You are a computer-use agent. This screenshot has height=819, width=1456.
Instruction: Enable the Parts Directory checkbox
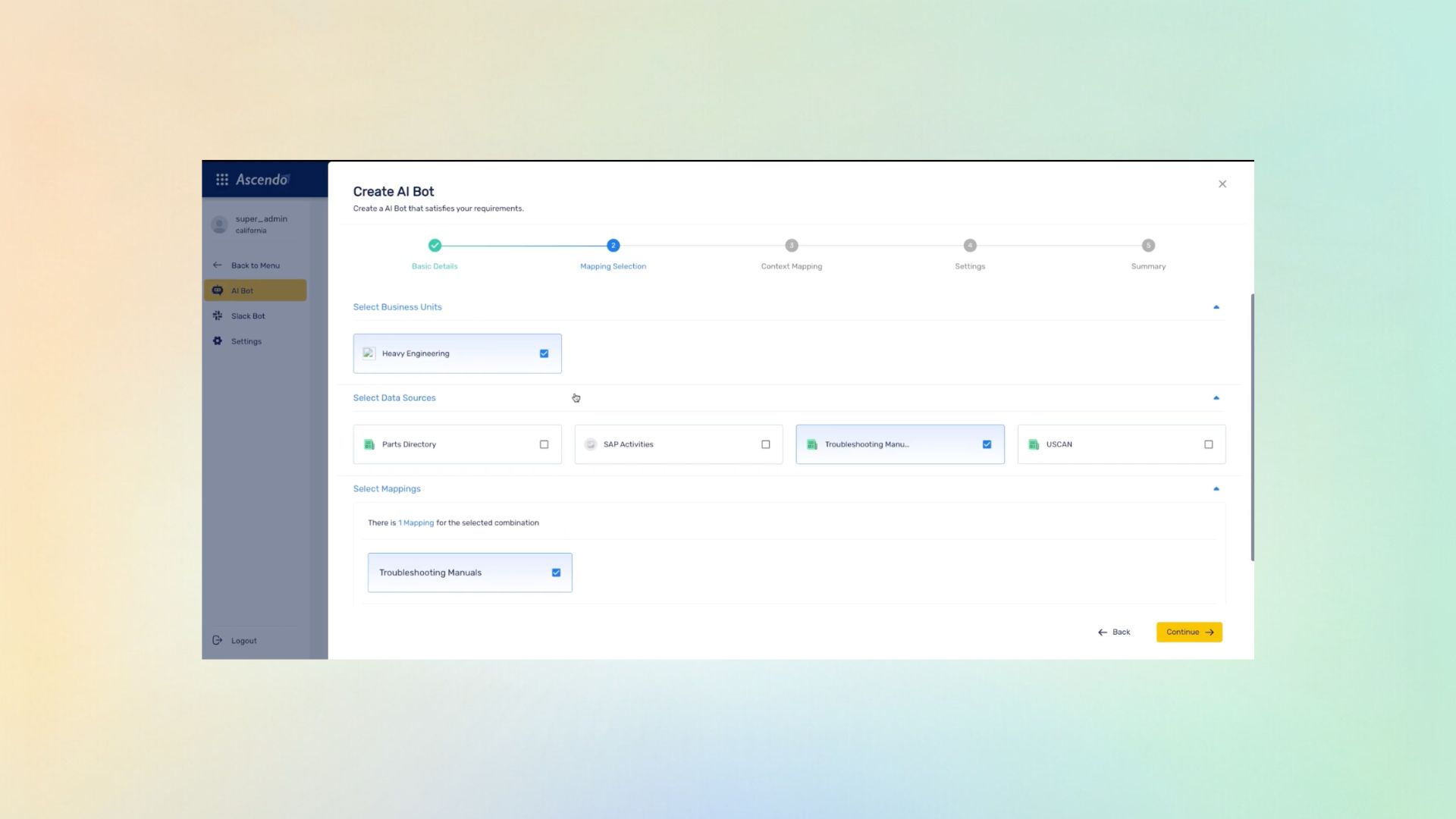pyautogui.click(x=544, y=444)
